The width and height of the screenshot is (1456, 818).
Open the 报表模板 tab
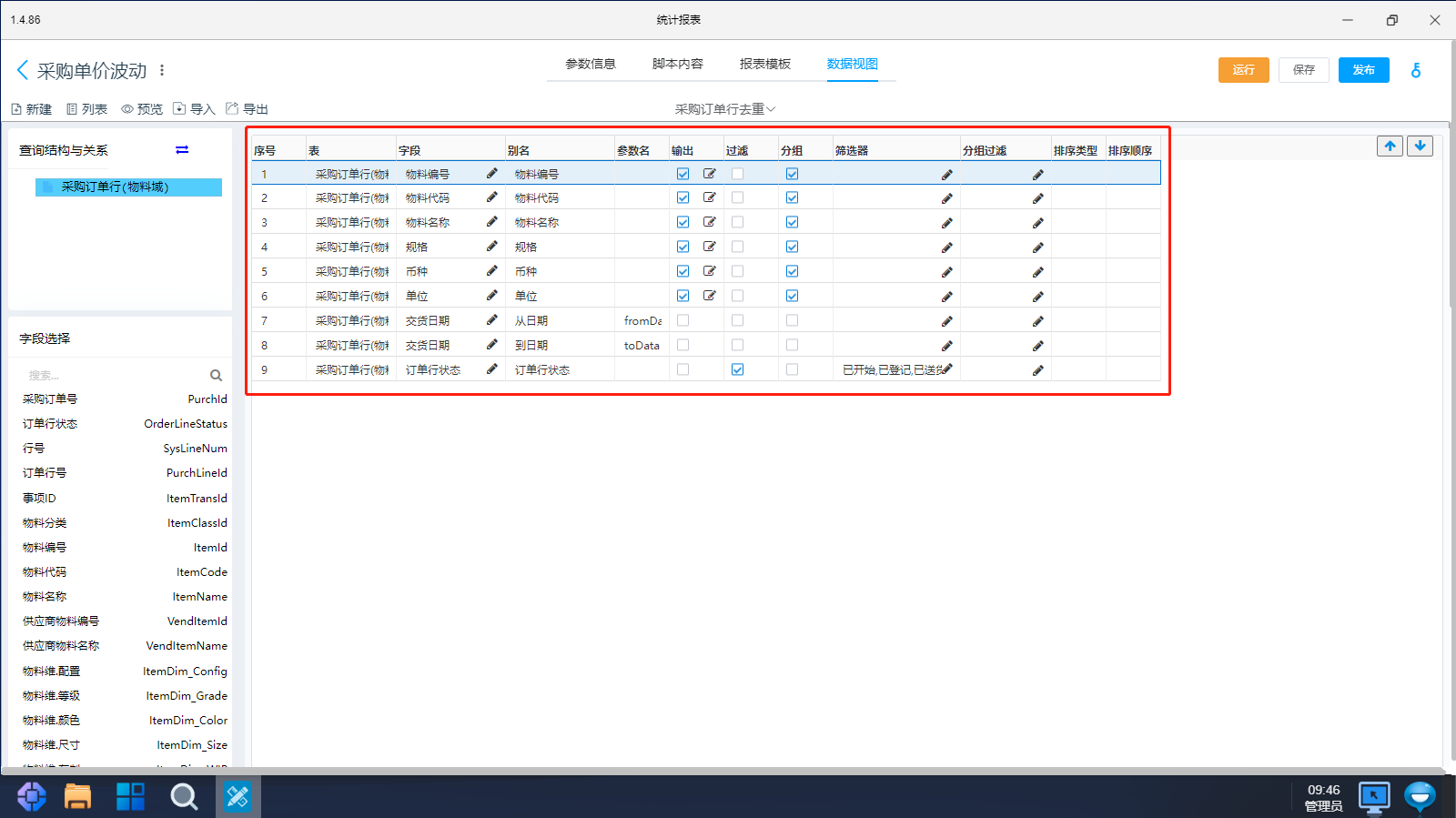pyautogui.click(x=764, y=64)
